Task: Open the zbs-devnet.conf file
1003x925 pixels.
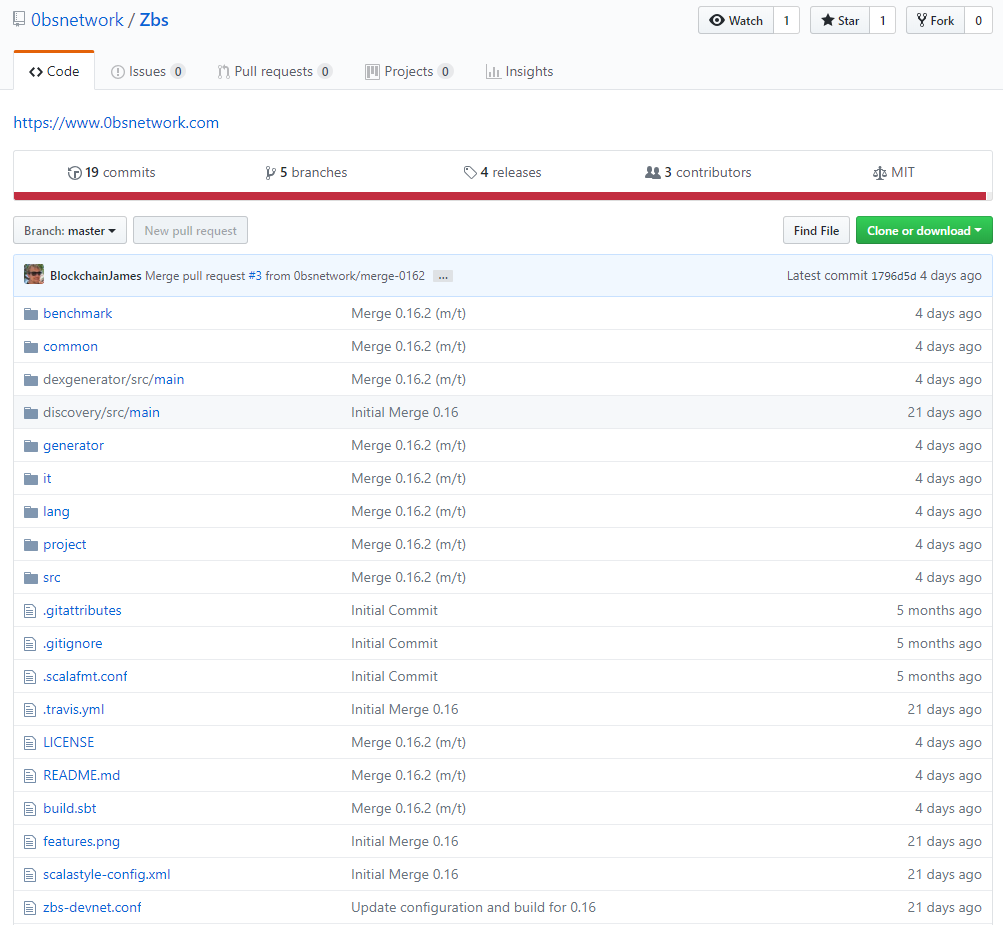Action: (92, 908)
